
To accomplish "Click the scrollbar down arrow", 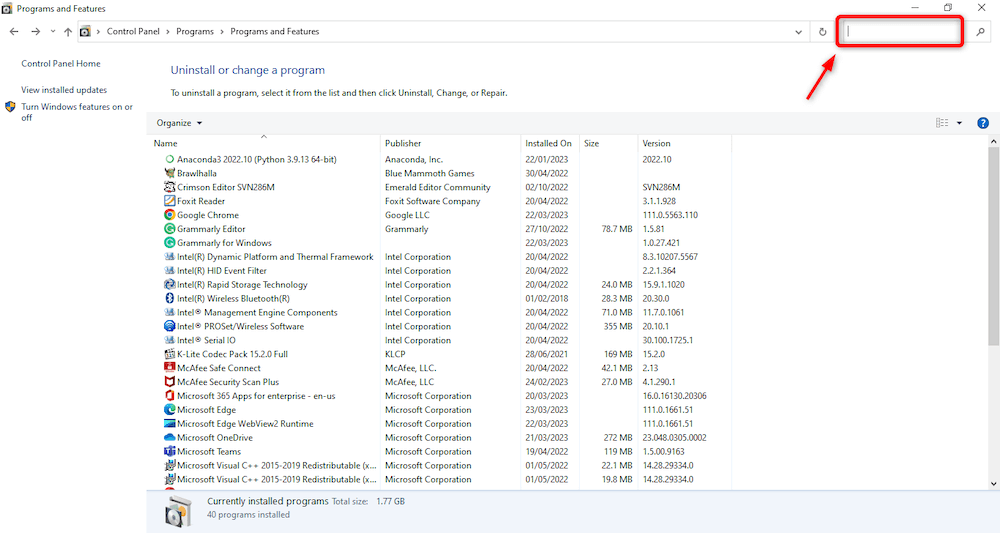I will click(993, 484).
